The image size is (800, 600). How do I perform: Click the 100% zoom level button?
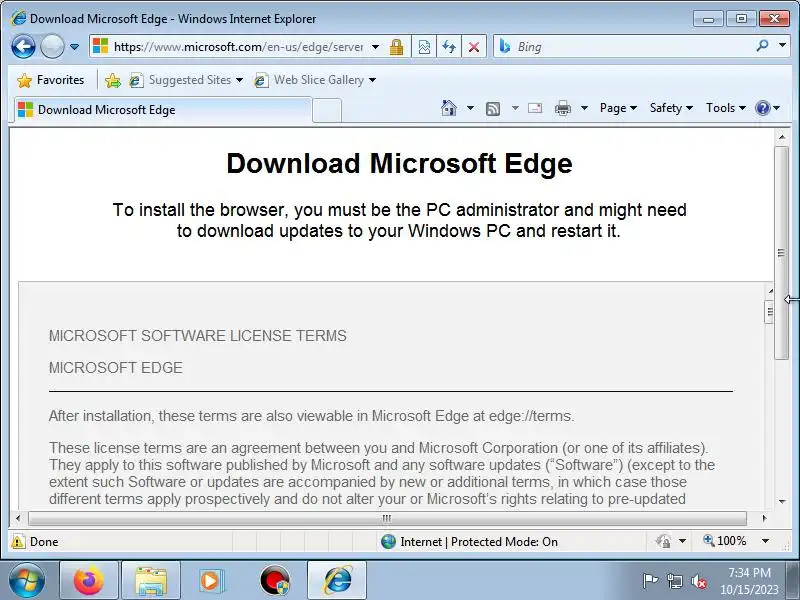click(x=724, y=541)
